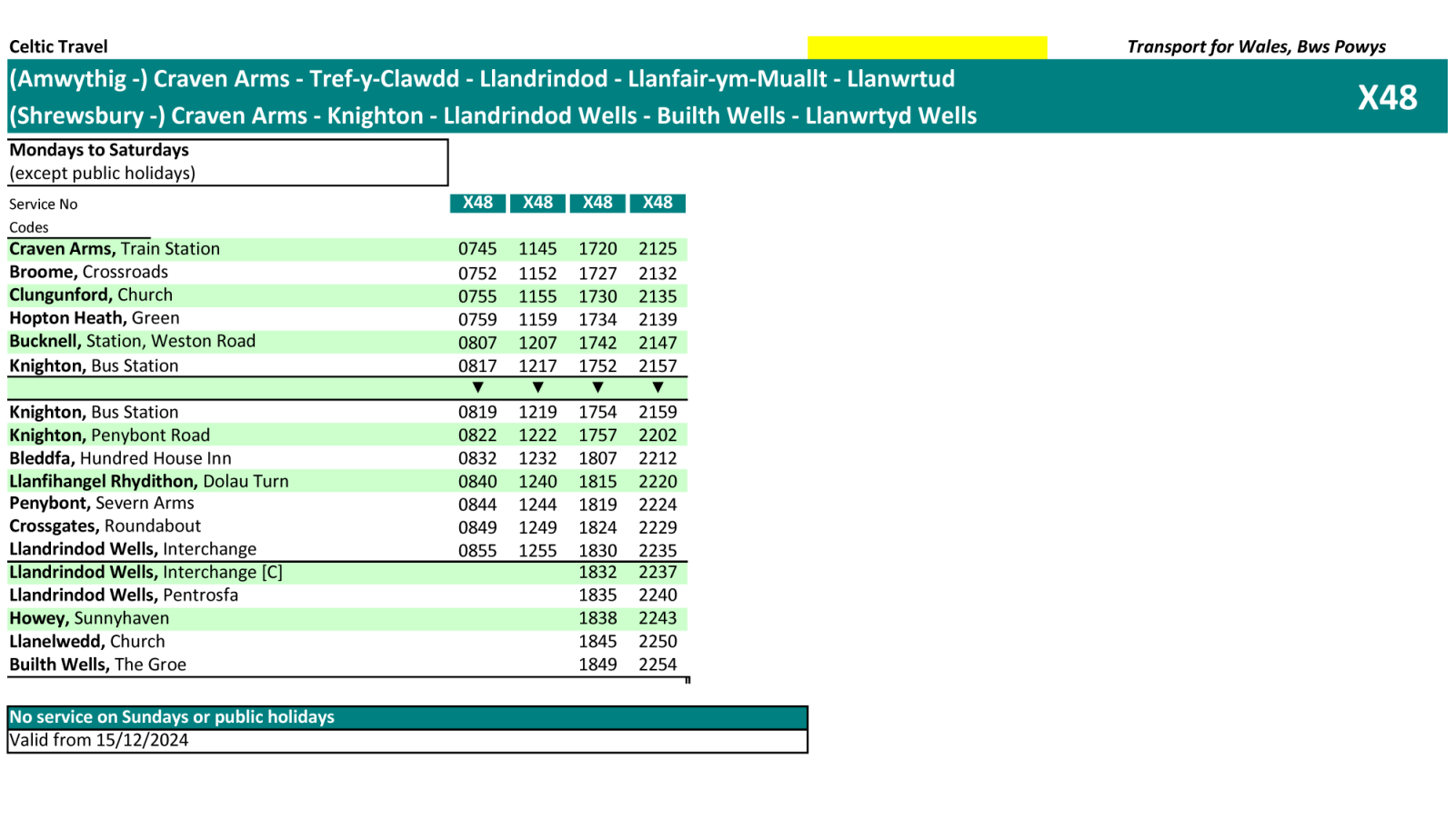
Task: Select Llanfihangel Rhydithon, Dolau Turn stop
Action: click(x=149, y=481)
